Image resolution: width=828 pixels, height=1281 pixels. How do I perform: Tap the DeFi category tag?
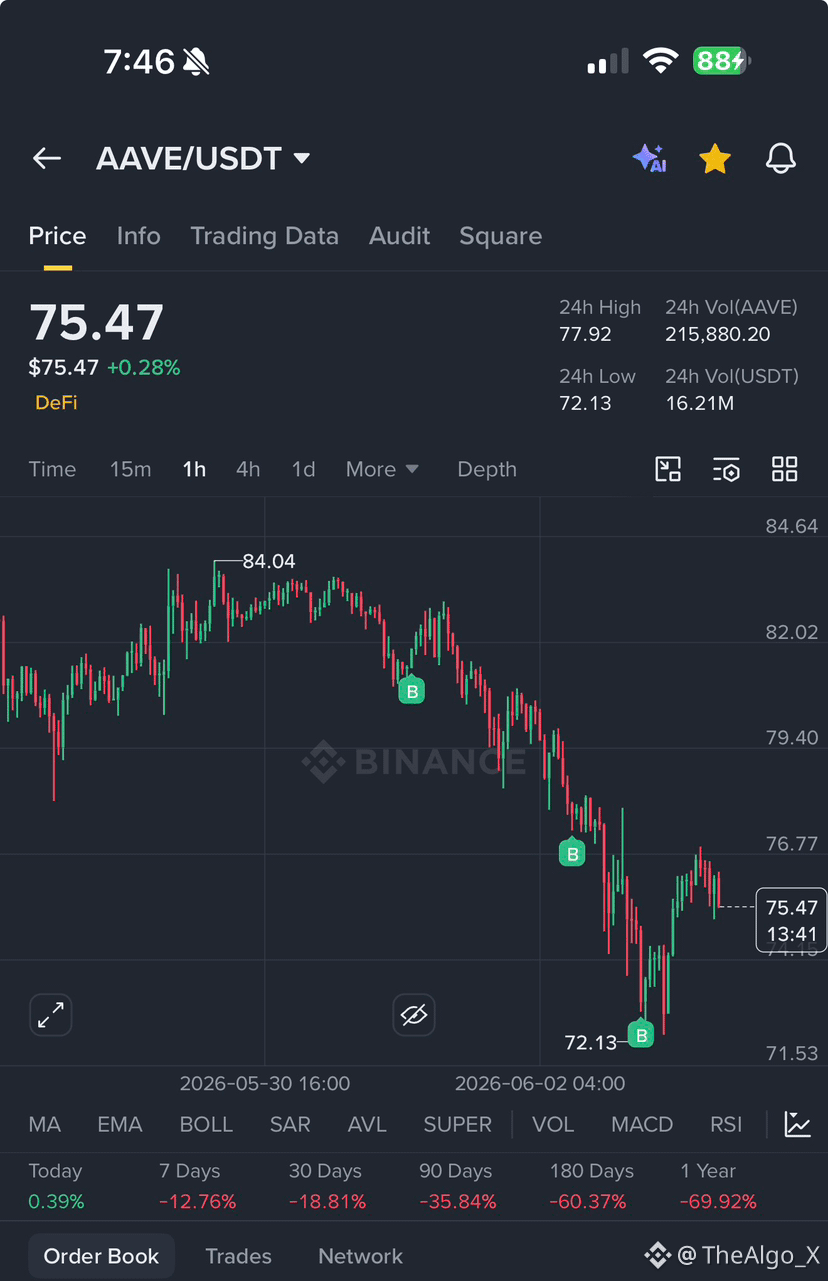coord(56,403)
